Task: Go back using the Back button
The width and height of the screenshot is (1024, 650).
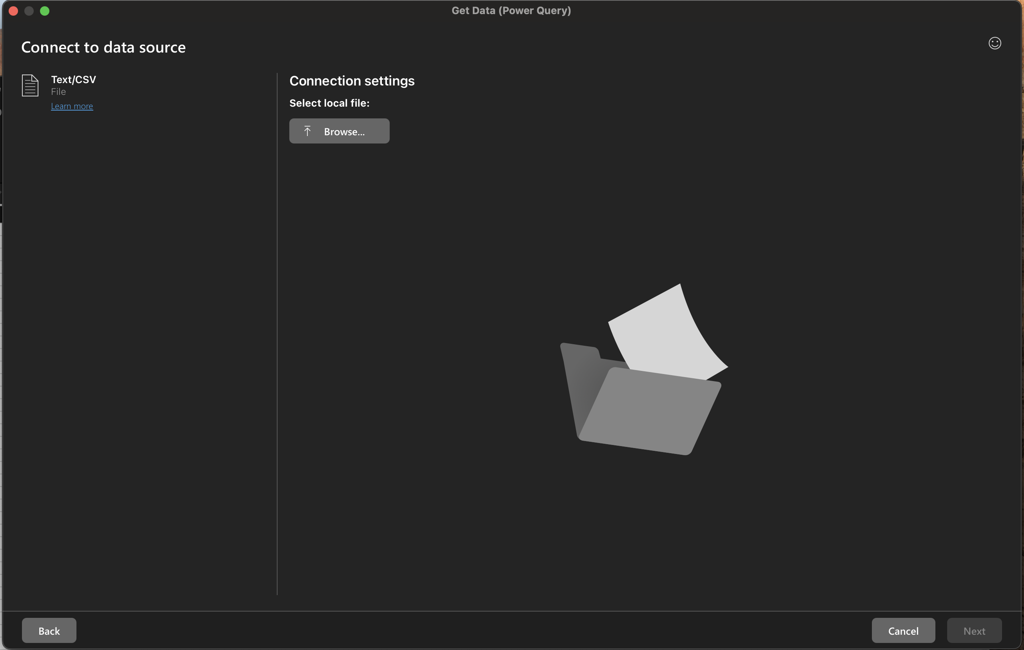Action: click(49, 631)
